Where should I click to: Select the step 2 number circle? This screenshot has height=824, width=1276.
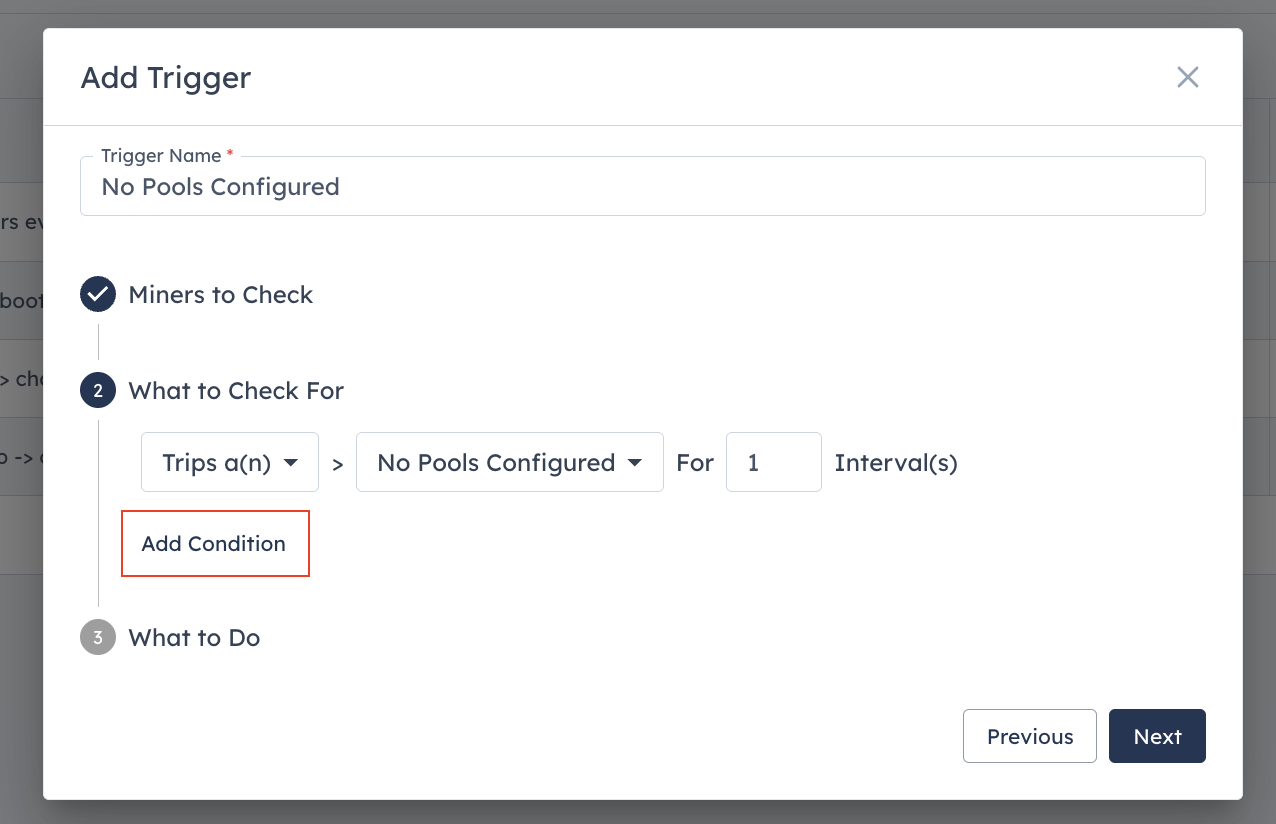coord(98,391)
